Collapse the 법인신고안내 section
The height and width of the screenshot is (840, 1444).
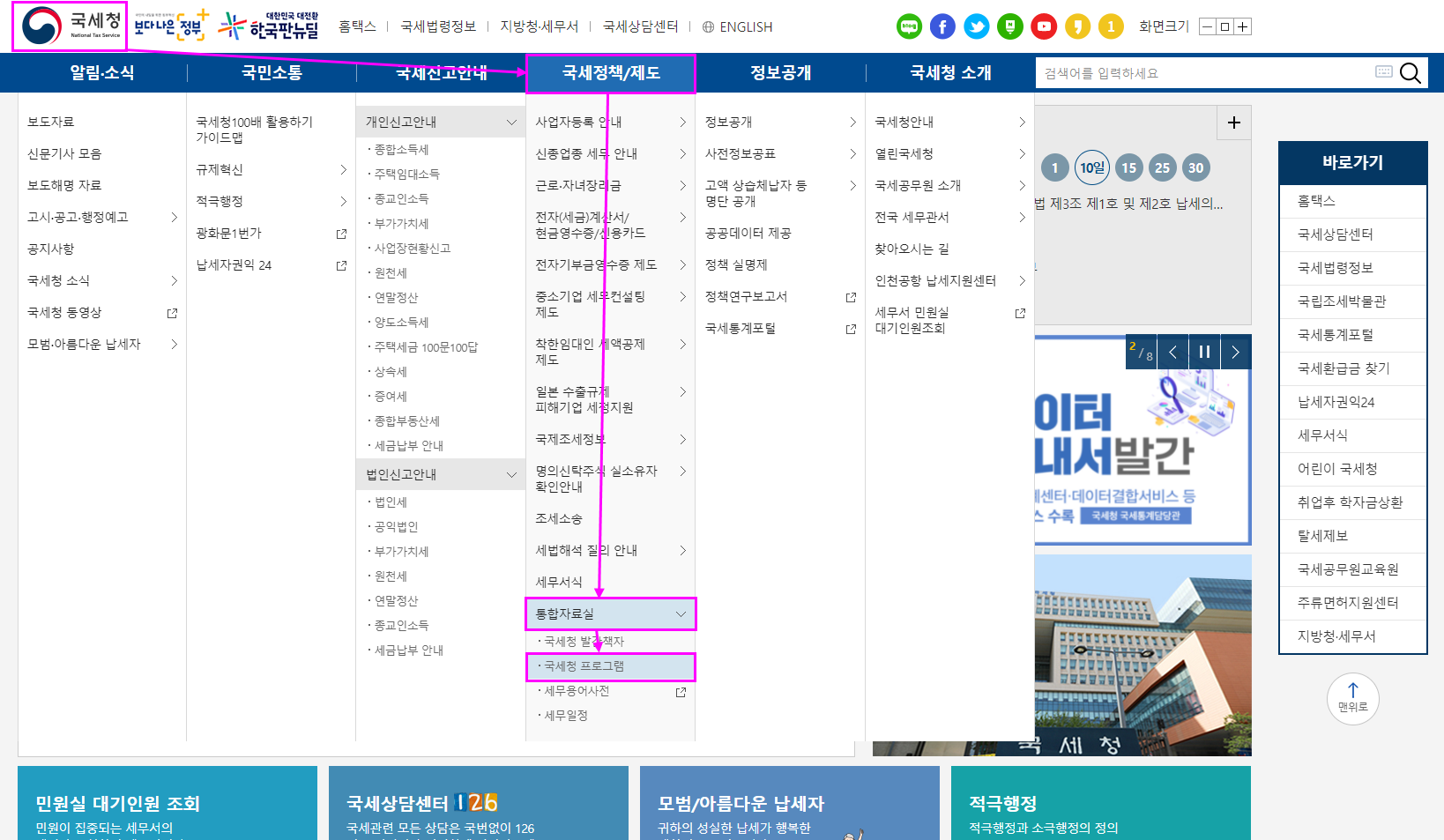(x=441, y=474)
